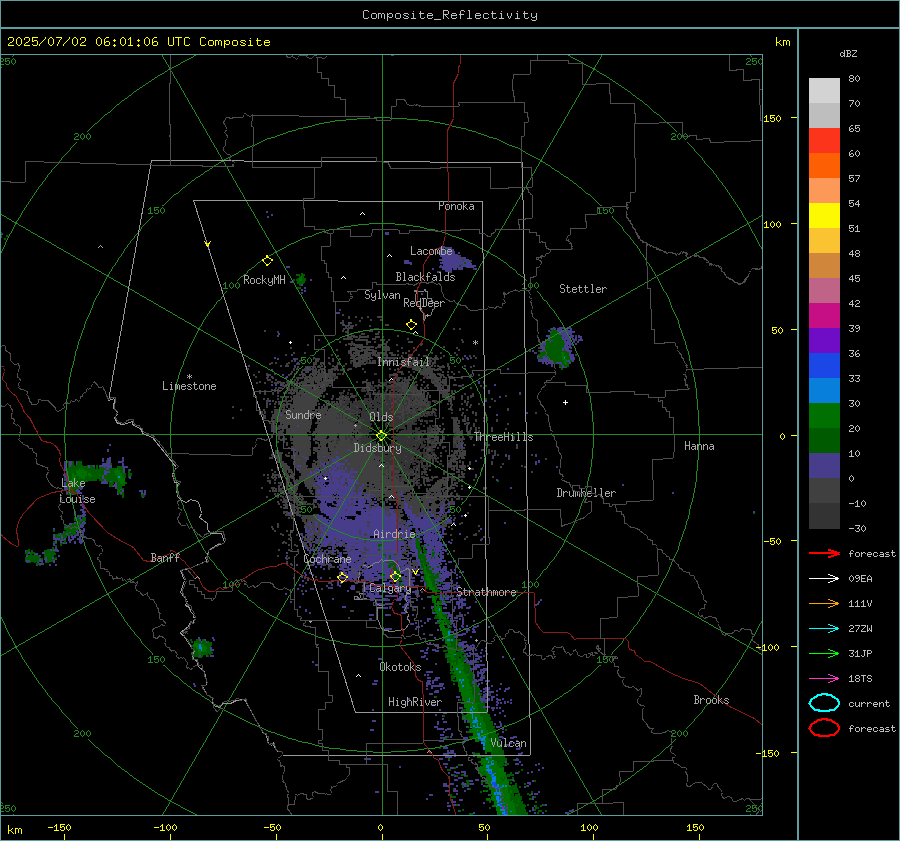900x841 pixels.
Task: Click the Airdrie city label
Action: [x=394, y=534]
